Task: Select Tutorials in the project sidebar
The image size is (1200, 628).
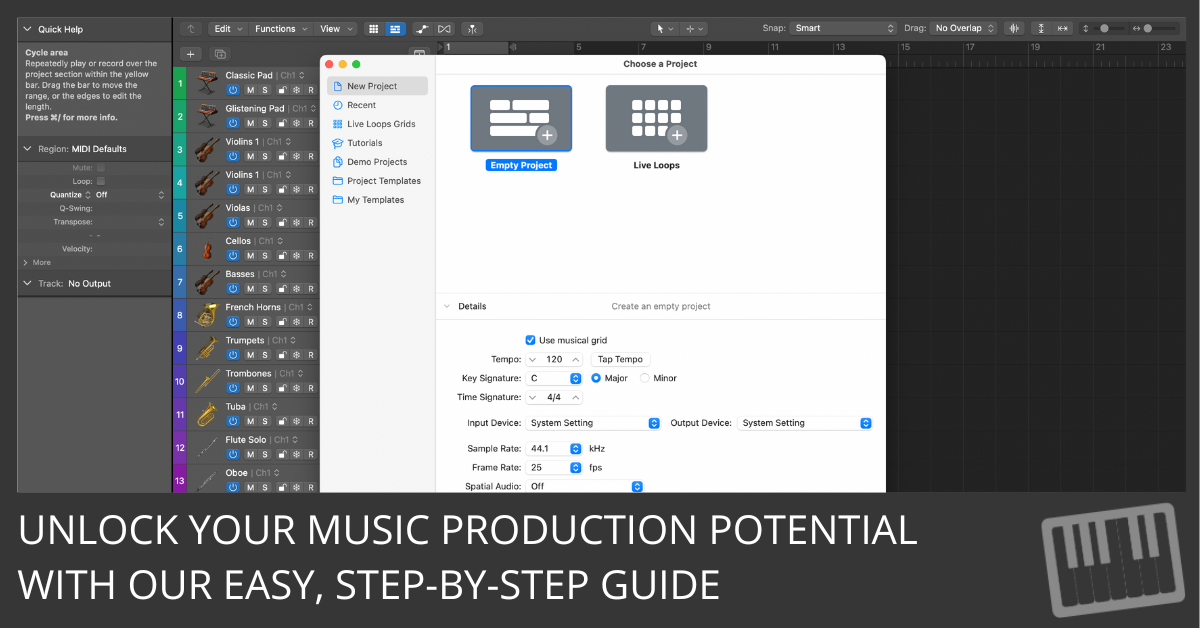Action: click(364, 143)
